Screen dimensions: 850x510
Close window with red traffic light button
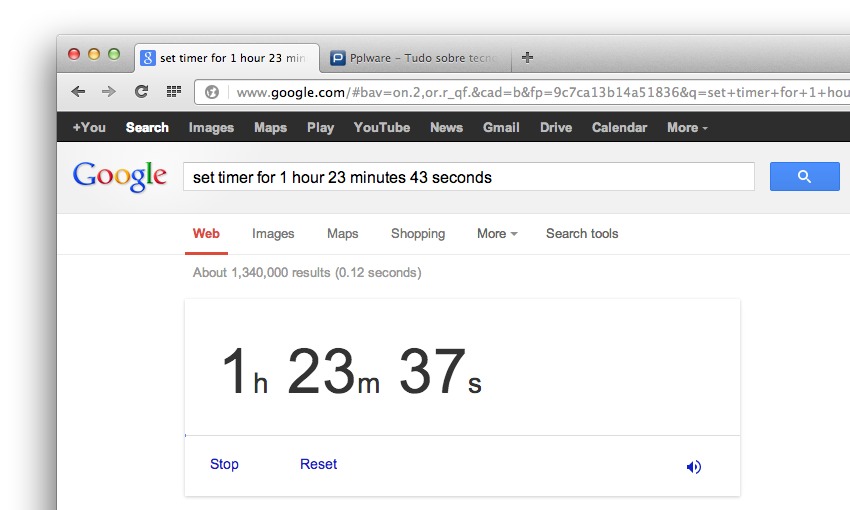74,54
